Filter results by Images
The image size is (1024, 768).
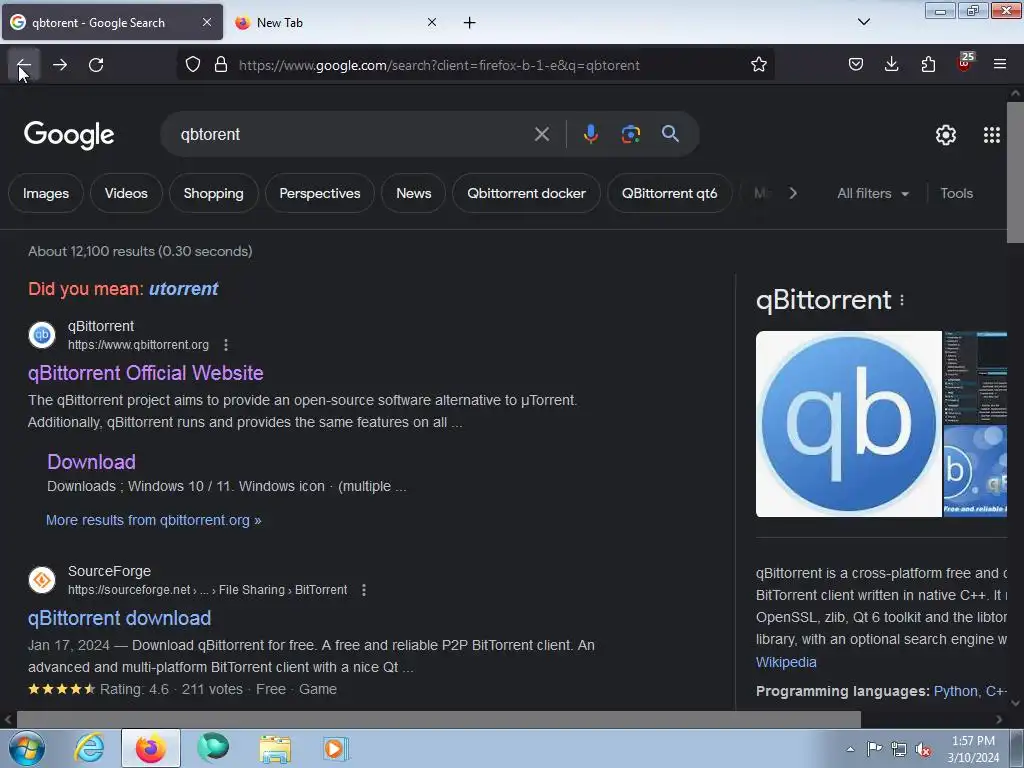click(46, 193)
